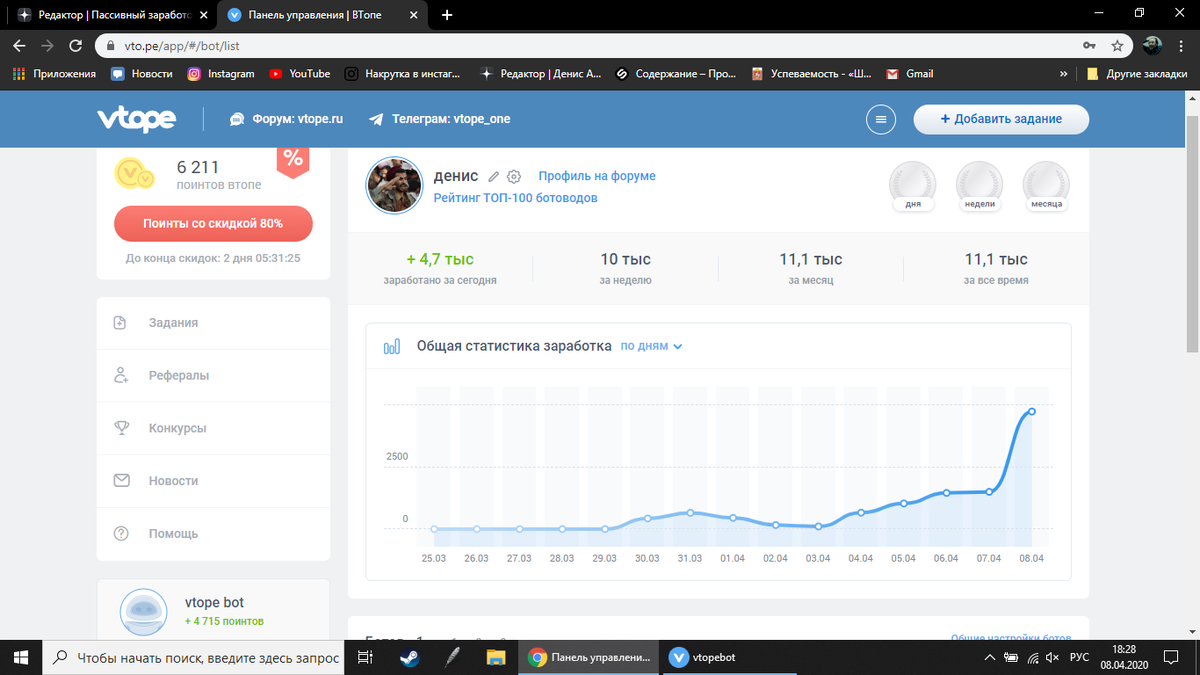Click the Windows taskbar search box
Image resolution: width=1200 pixels, height=675 pixels.
pos(194,657)
